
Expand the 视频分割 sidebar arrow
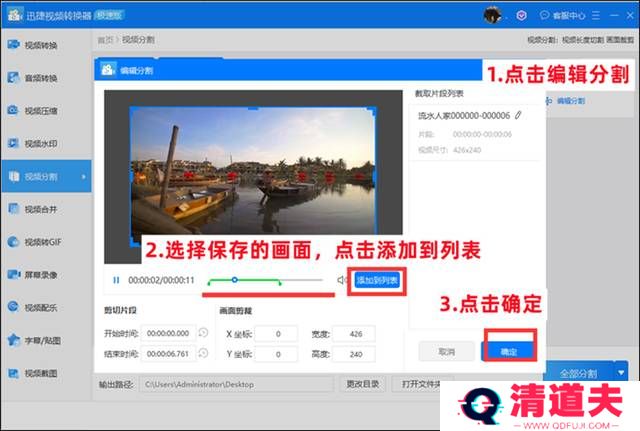[x=84, y=177]
